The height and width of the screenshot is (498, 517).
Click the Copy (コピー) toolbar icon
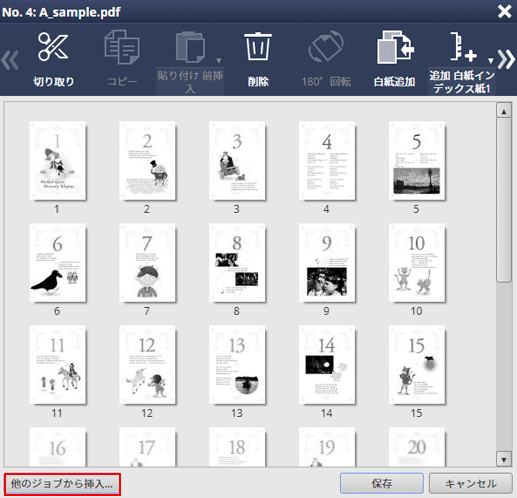122,47
